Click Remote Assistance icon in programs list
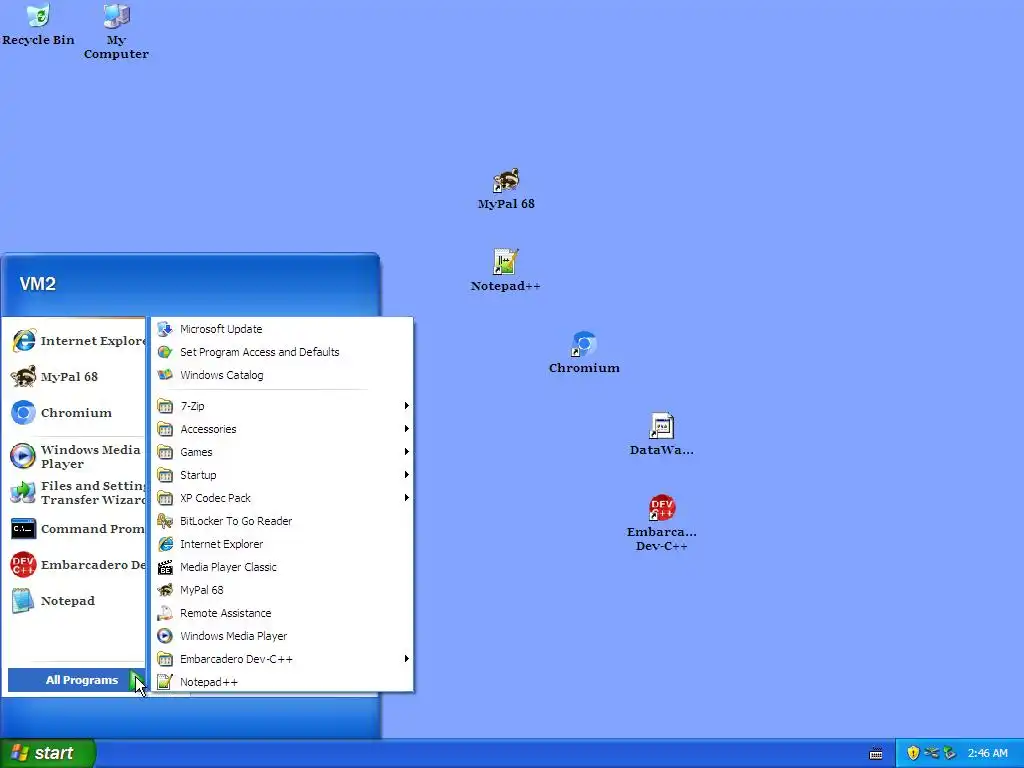The width and height of the screenshot is (1024, 768). click(x=165, y=613)
